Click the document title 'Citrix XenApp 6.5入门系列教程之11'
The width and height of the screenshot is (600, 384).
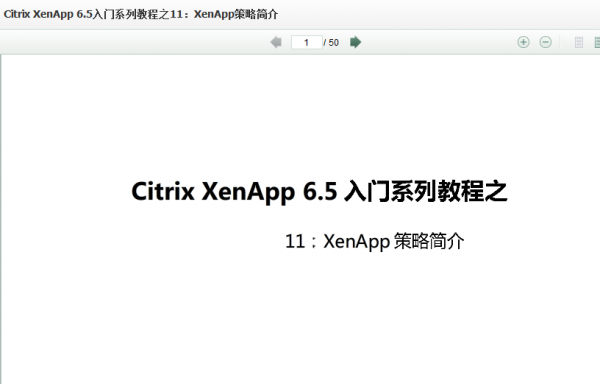(x=93, y=14)
